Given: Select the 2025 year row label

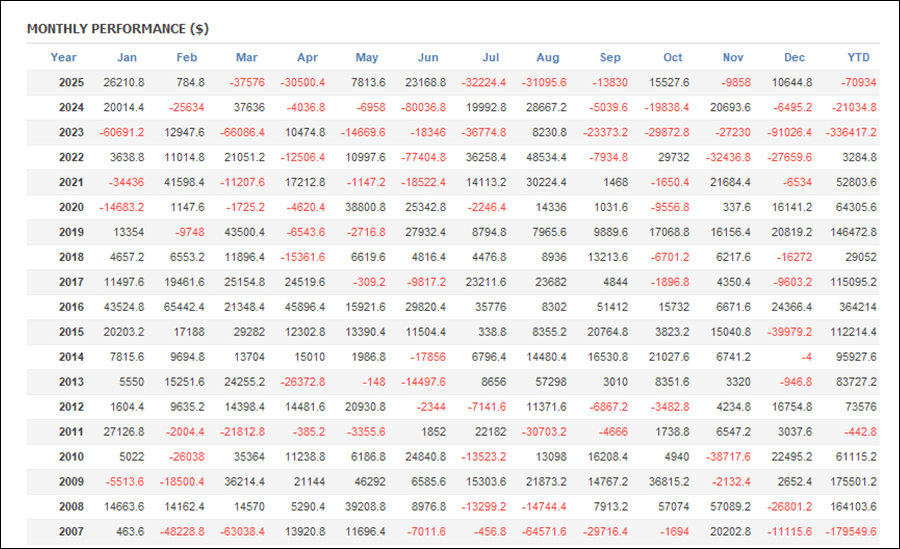Looking at the screenshot, I should 71,82.
